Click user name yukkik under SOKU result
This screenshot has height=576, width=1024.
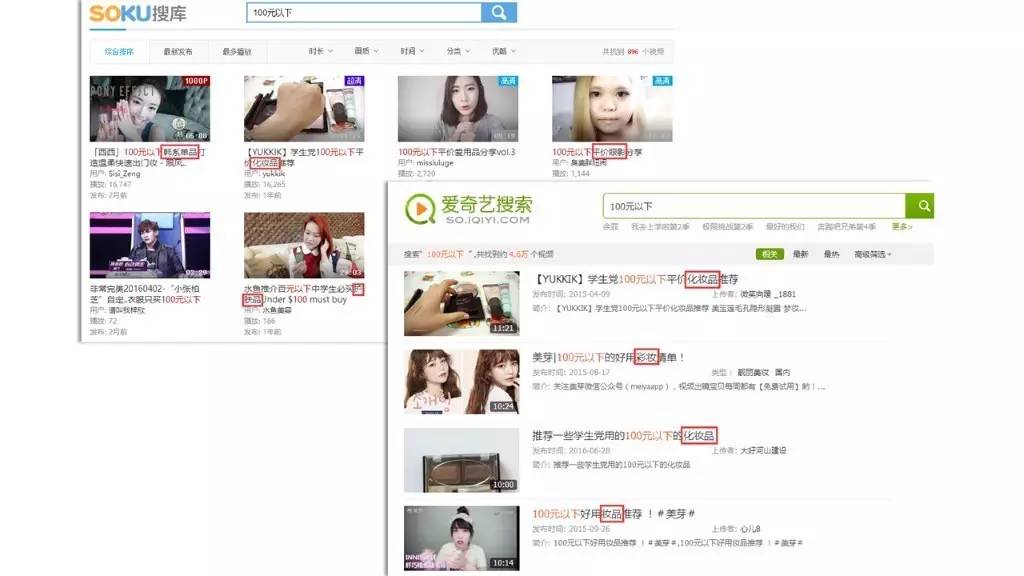click(274, 174)
